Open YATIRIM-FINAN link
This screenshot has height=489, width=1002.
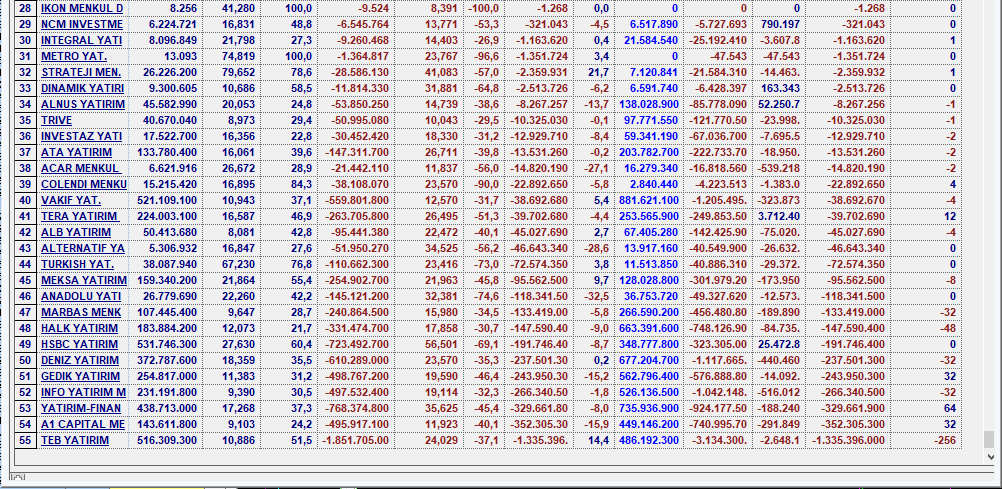[81, 408]
